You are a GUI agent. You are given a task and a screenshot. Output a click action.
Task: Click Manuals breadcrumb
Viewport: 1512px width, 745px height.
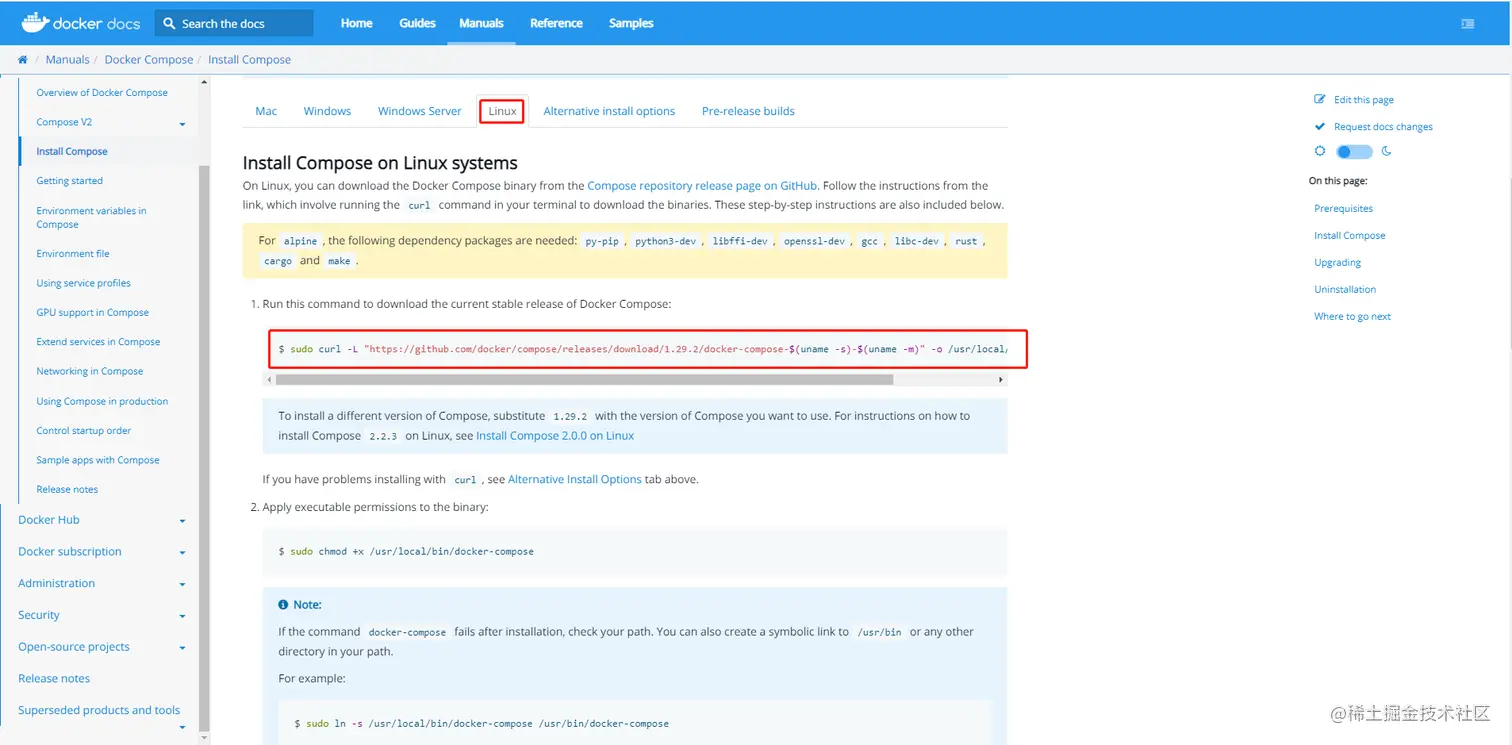(67, 60)
